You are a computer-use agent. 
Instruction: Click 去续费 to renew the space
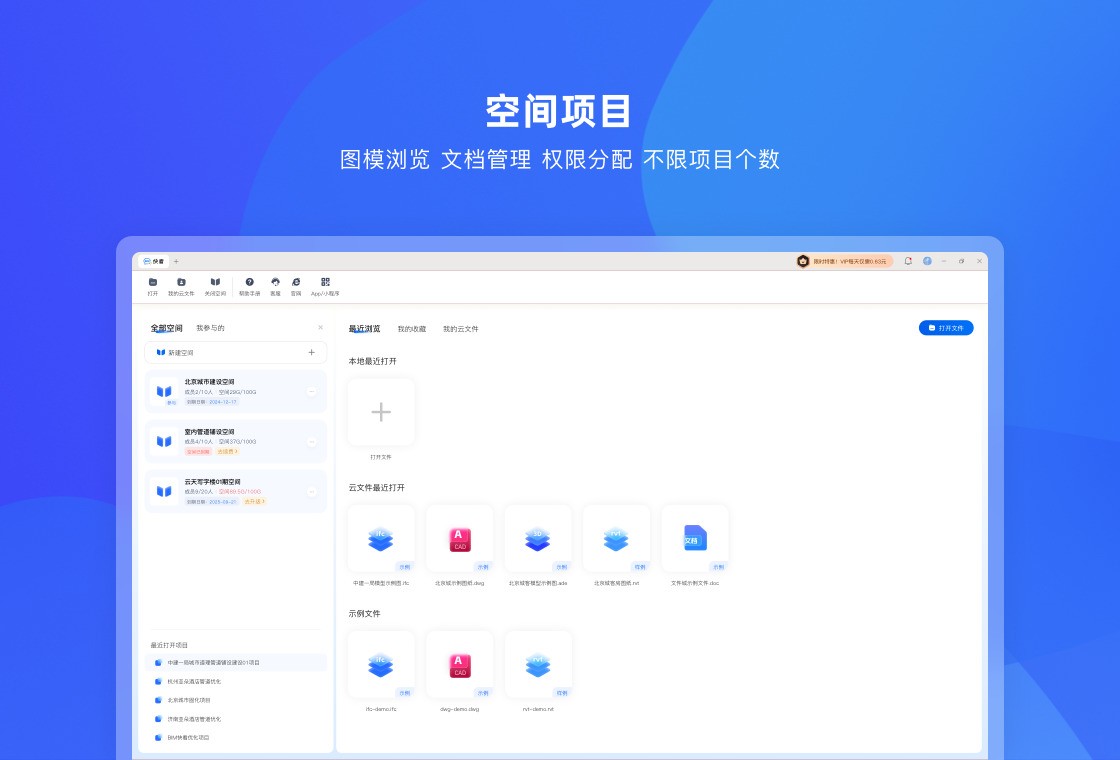[x=229, y=451]
